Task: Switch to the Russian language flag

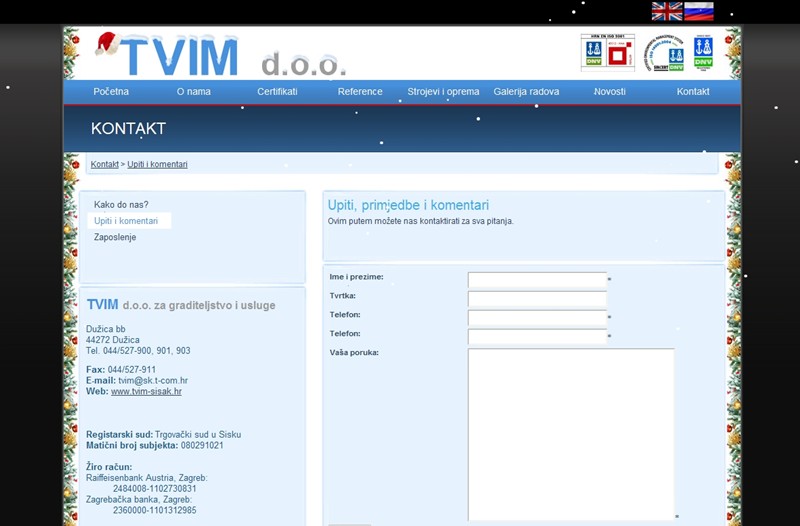Action: [x=698, y=11]
